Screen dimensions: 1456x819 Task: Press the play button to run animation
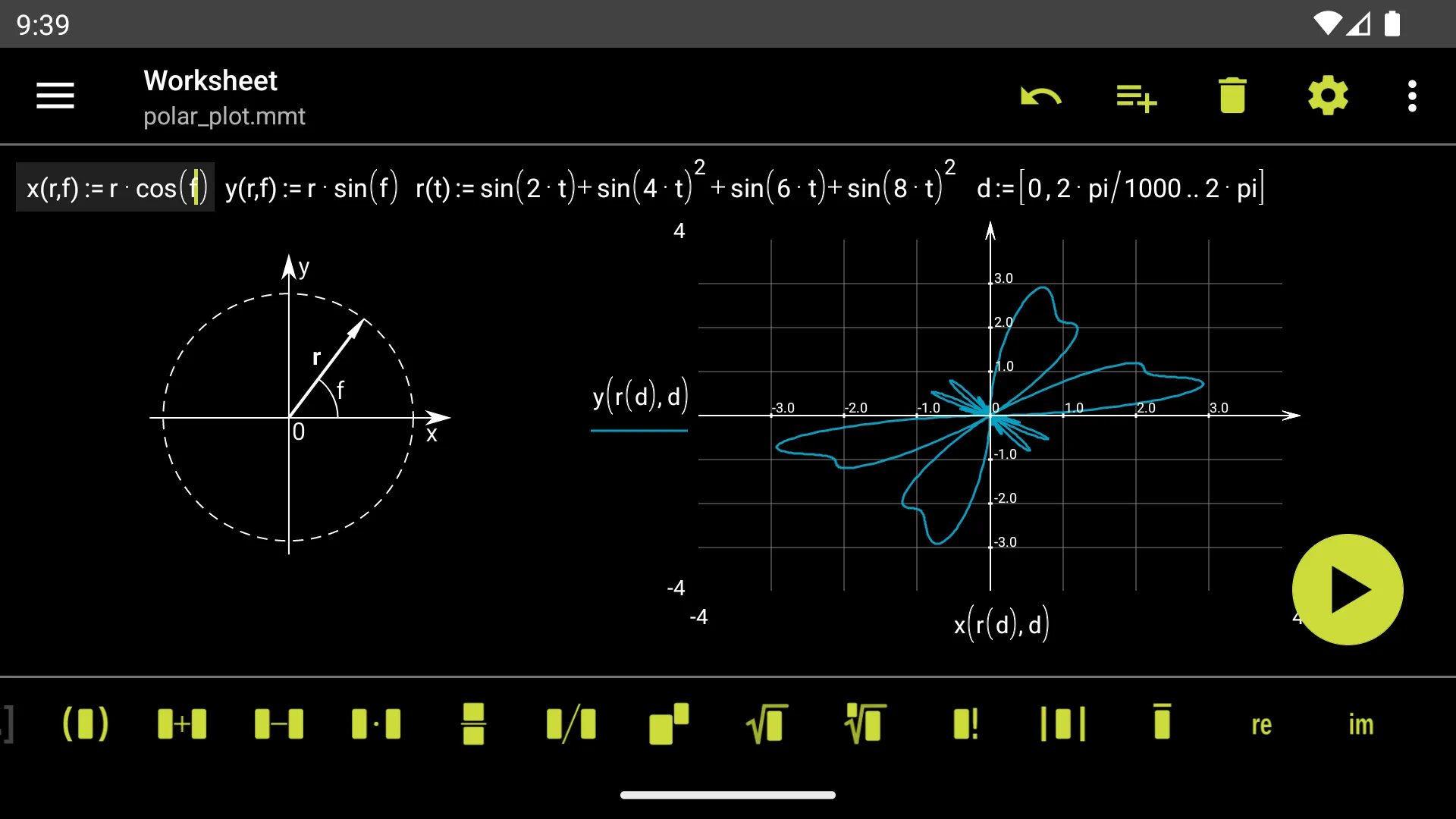(x=1348, y=589)
